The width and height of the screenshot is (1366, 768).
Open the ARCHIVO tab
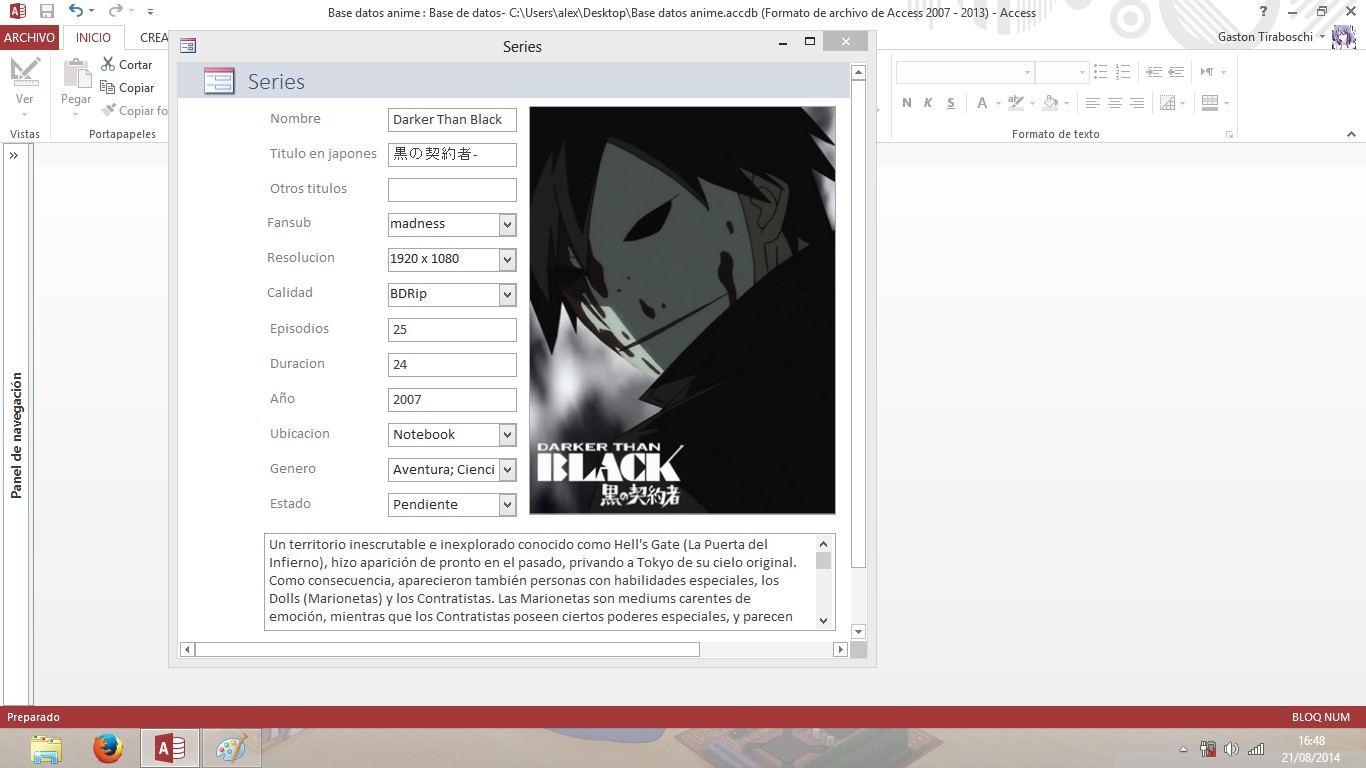[29, 38]
